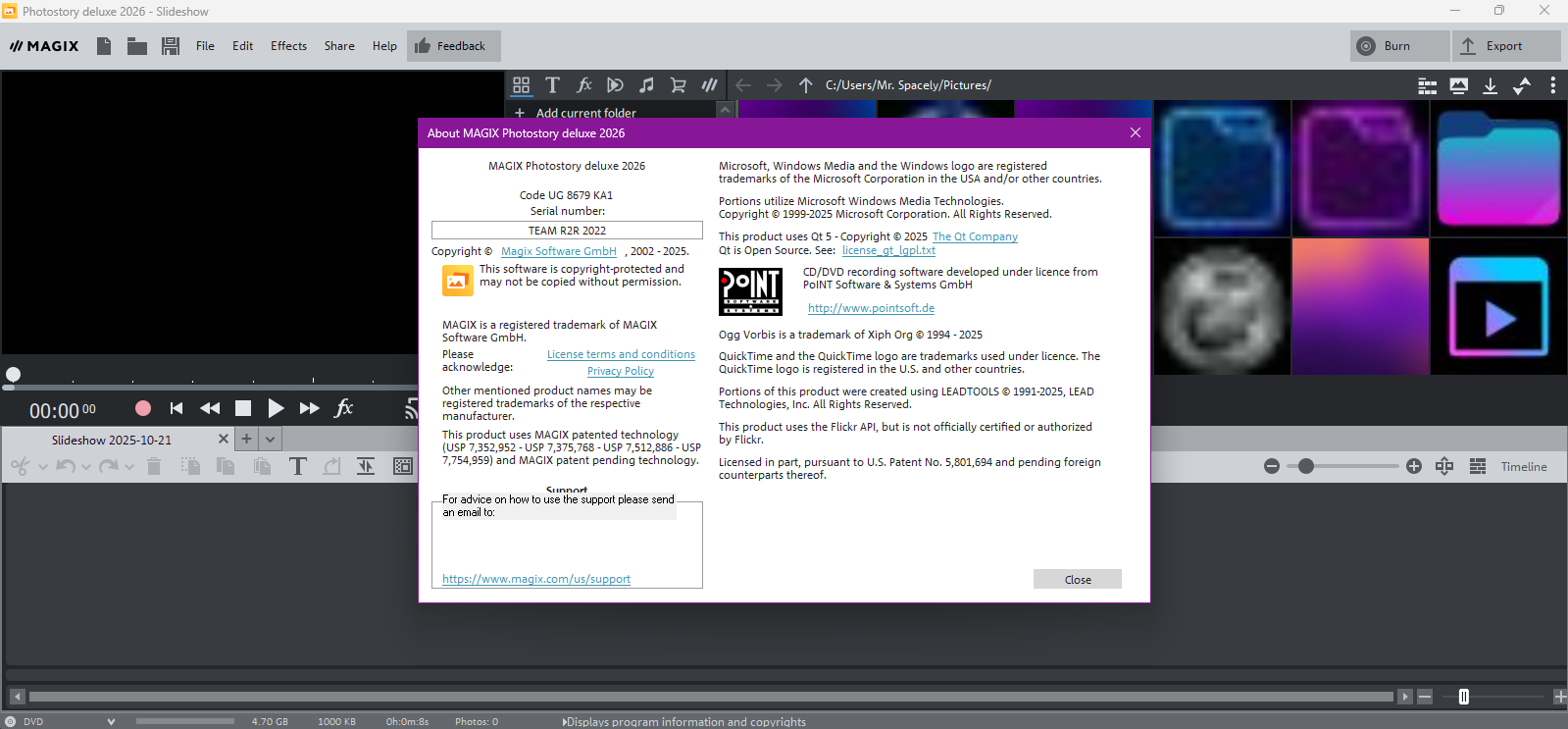Open the DVD disc type dropdown in status bar
1568x729 pixels.
(x=111, y=722)
